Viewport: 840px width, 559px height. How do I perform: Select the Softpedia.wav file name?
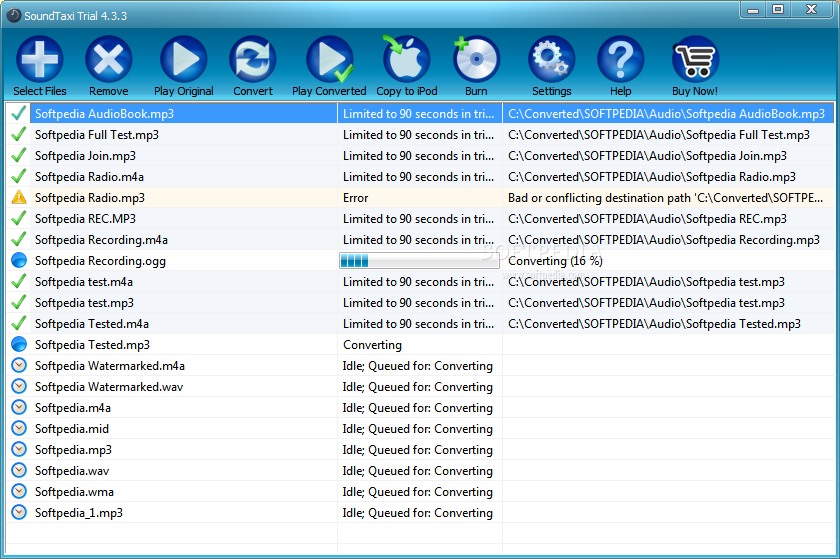(72, 471)
